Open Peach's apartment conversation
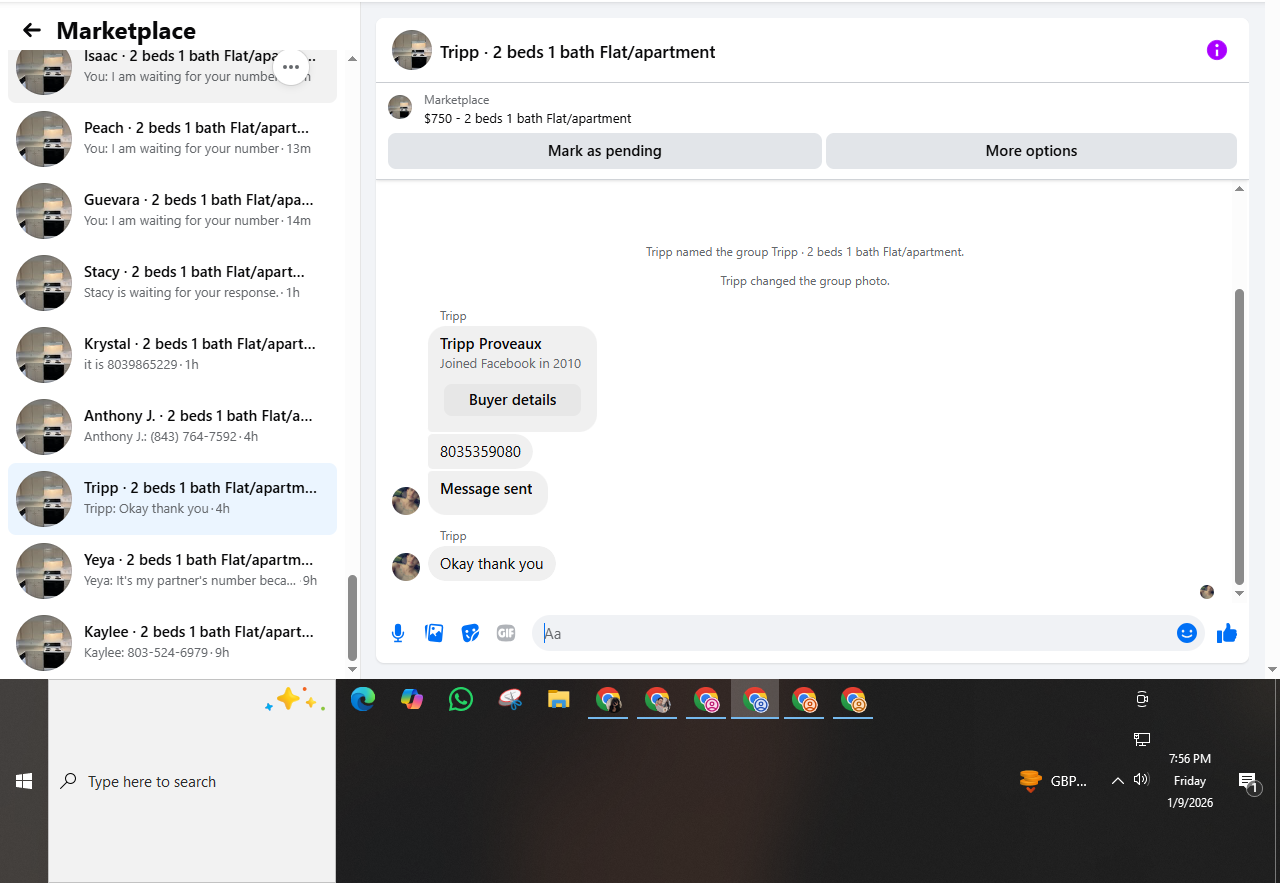The height and width of the screenshot is (883, 1280). click(x=172, y=139)
